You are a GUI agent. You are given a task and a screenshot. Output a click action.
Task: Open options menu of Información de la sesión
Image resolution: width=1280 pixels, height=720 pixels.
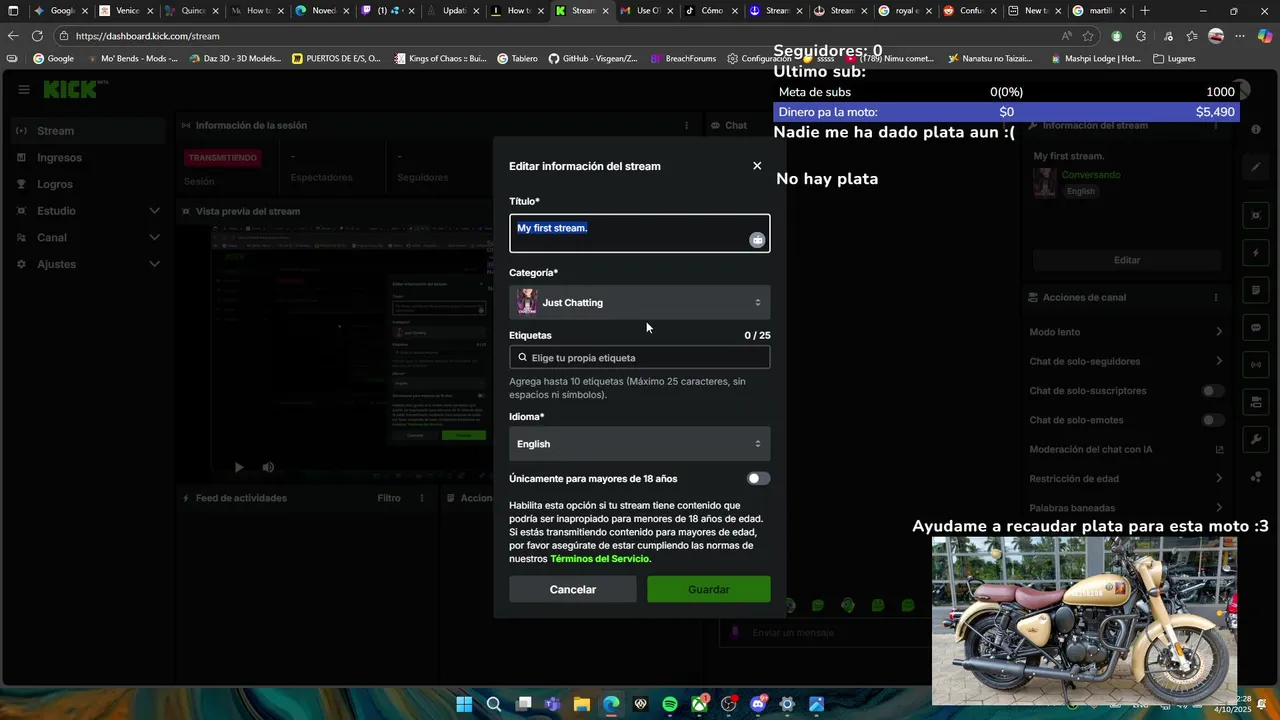coord(686,126)
